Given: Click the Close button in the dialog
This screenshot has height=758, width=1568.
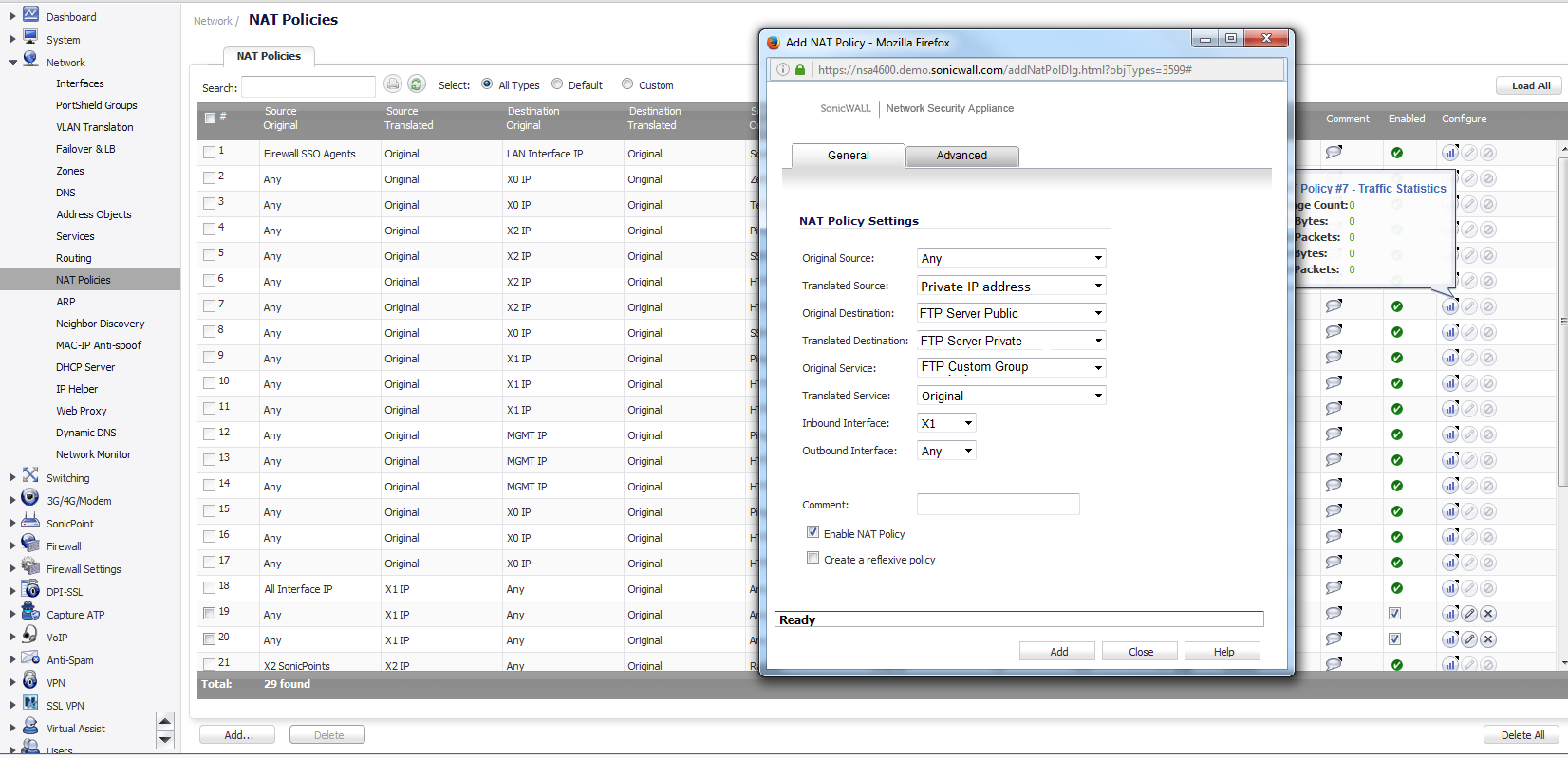Looking at the screenshot, I should click(x=1141, y=652).
